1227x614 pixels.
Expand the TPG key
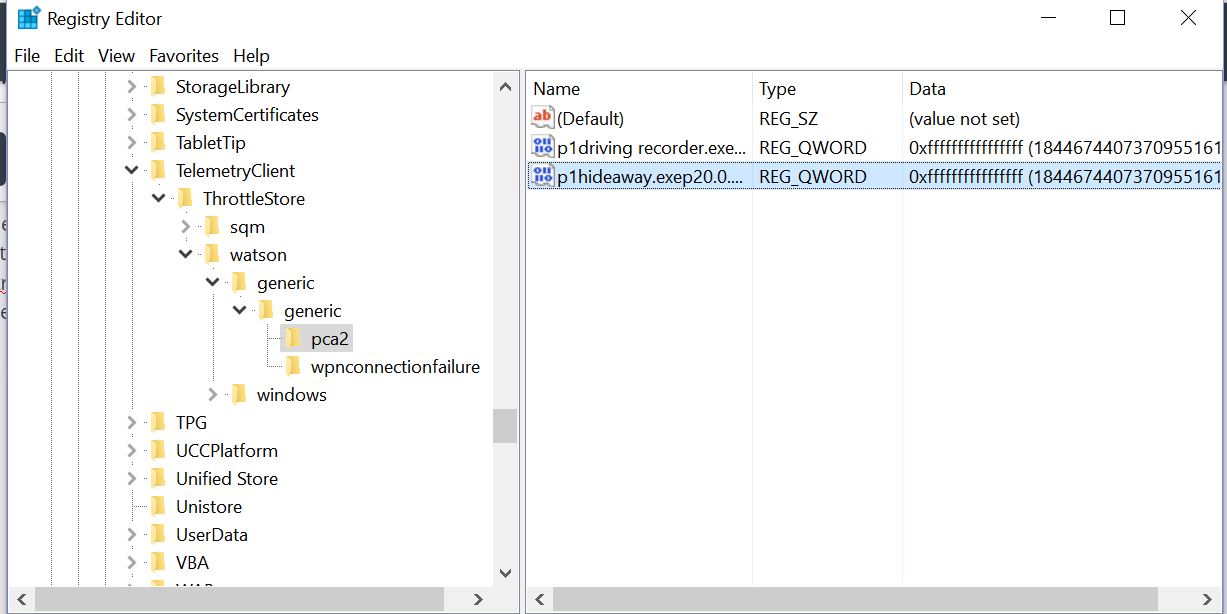tap(131, 423)
